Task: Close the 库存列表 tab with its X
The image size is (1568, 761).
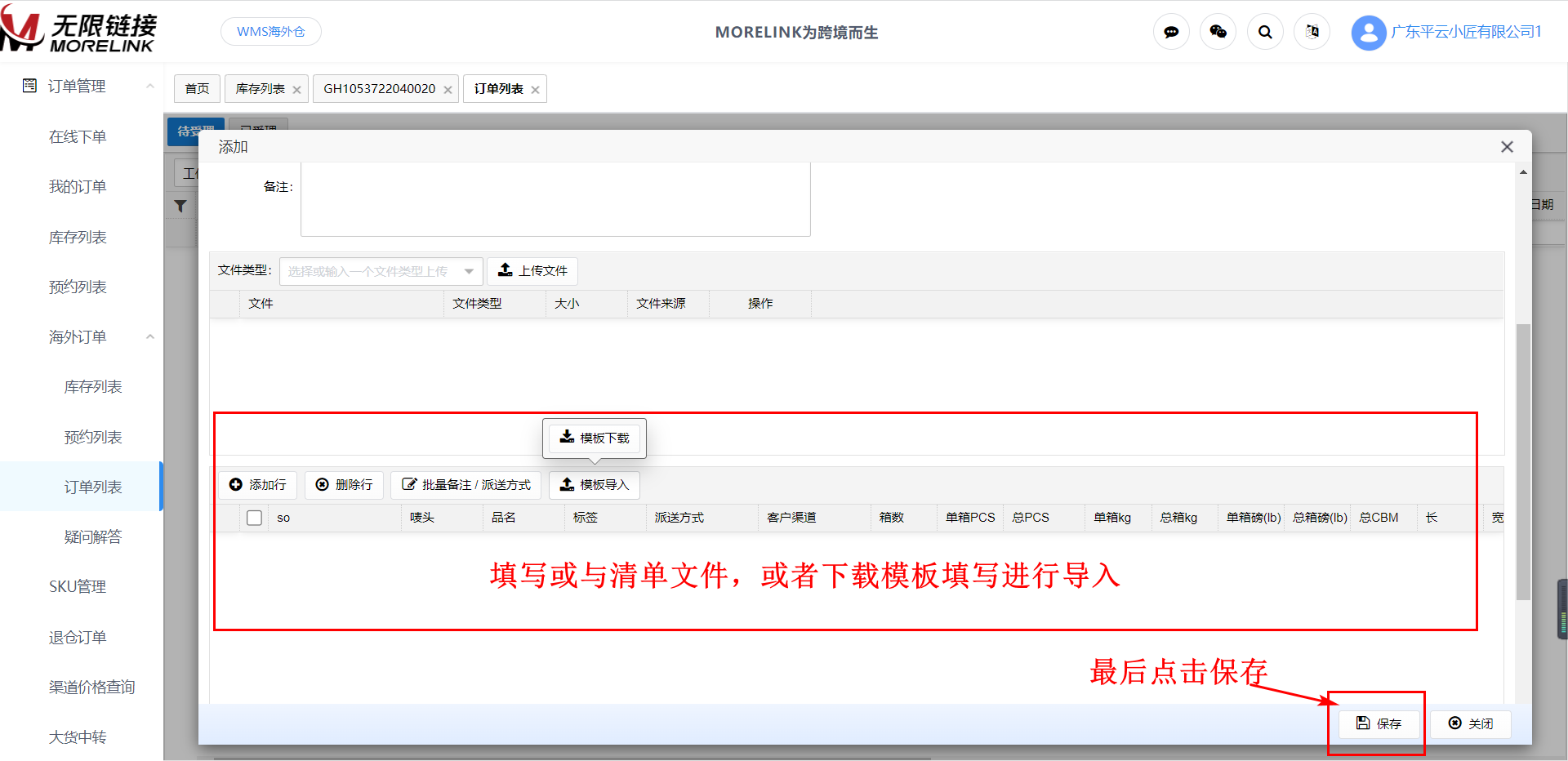Action: (x=296, y=90)
